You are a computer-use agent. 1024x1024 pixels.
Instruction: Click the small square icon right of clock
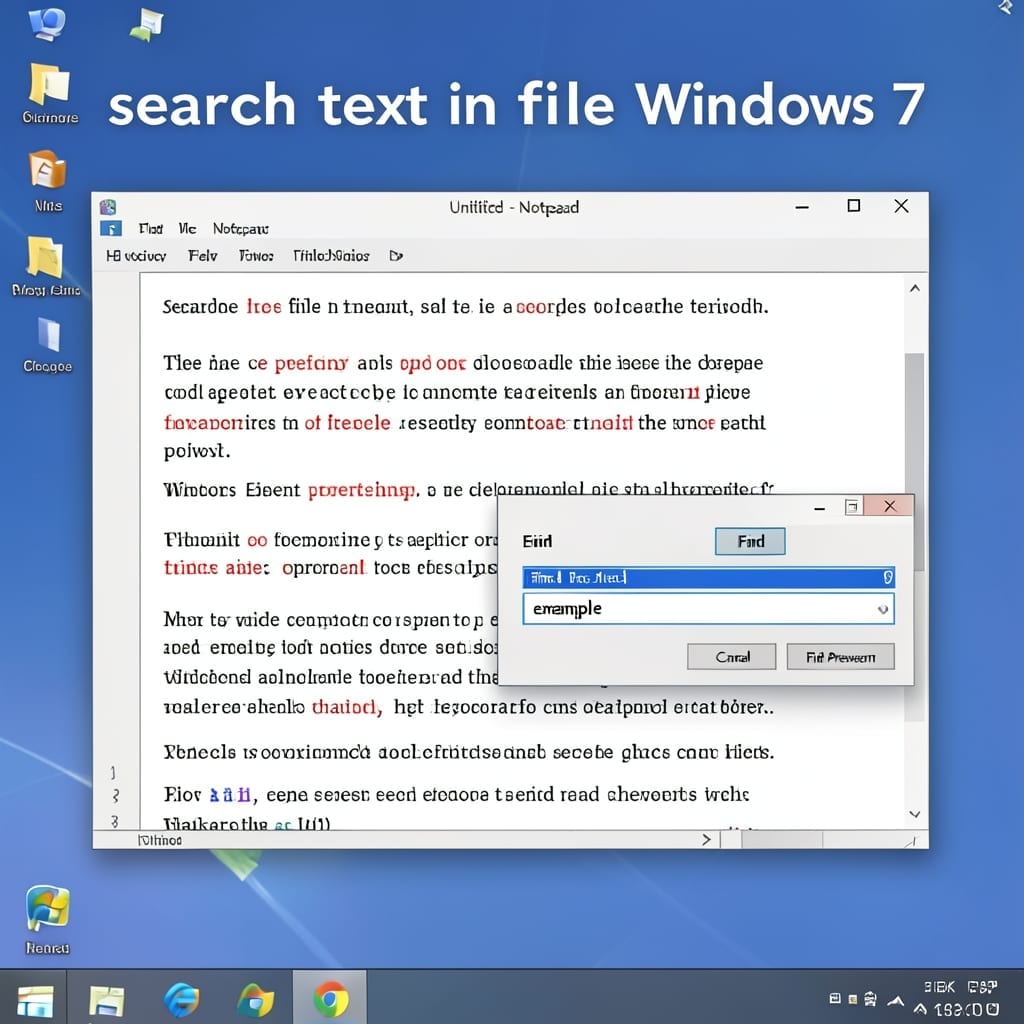993,1009
